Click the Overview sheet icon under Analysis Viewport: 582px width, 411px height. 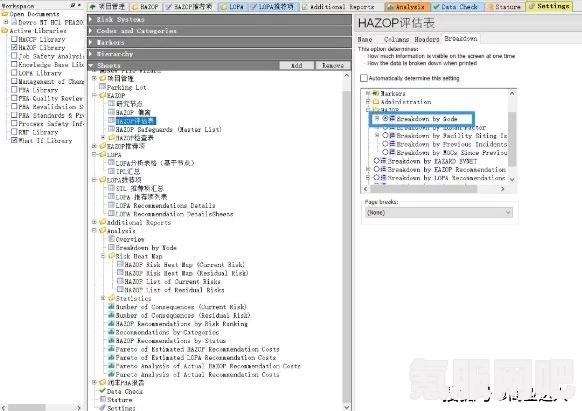(111, 239)
